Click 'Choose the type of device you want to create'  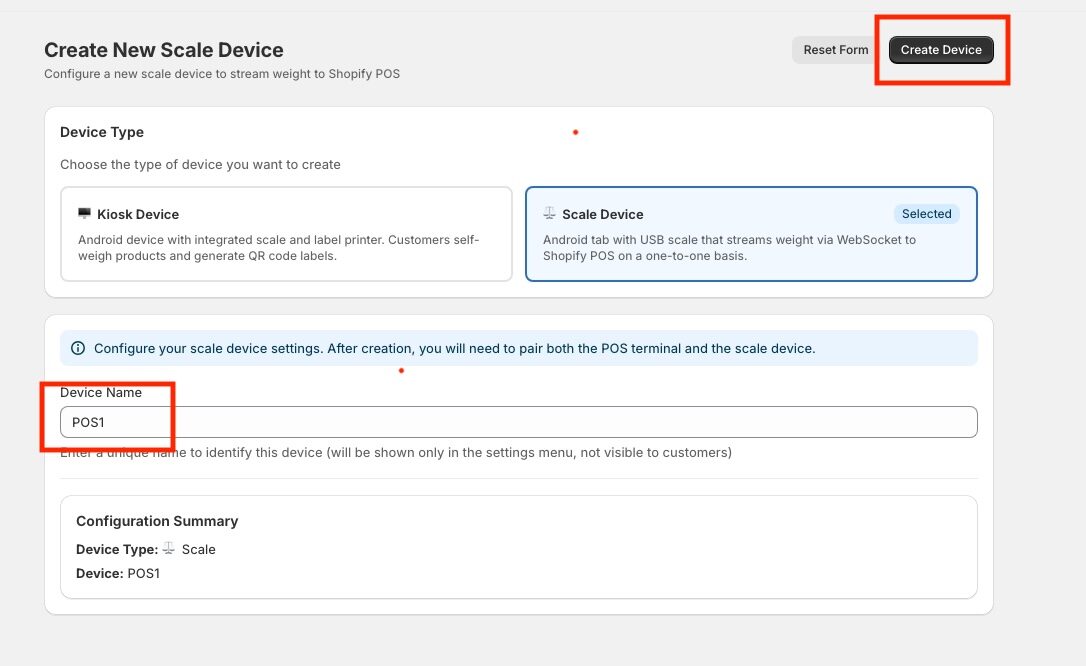point(200,165)
